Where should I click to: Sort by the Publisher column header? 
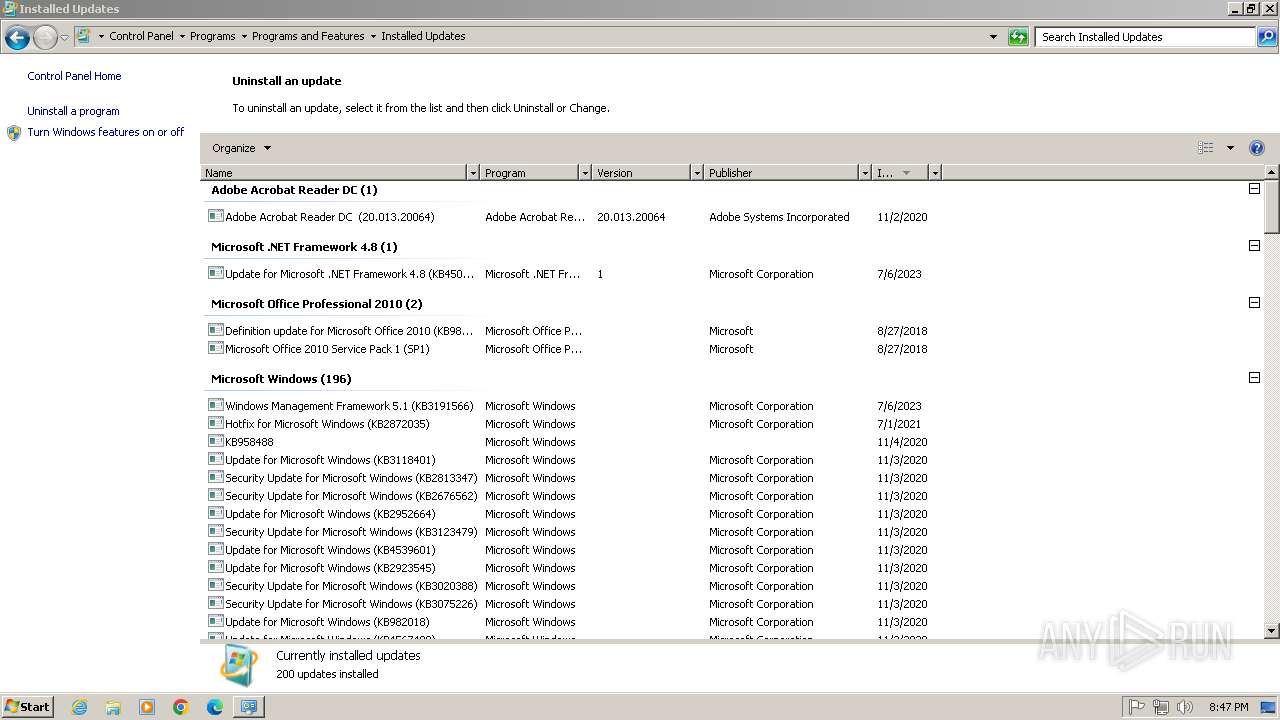pyautogui.click(x=782, y=173)
